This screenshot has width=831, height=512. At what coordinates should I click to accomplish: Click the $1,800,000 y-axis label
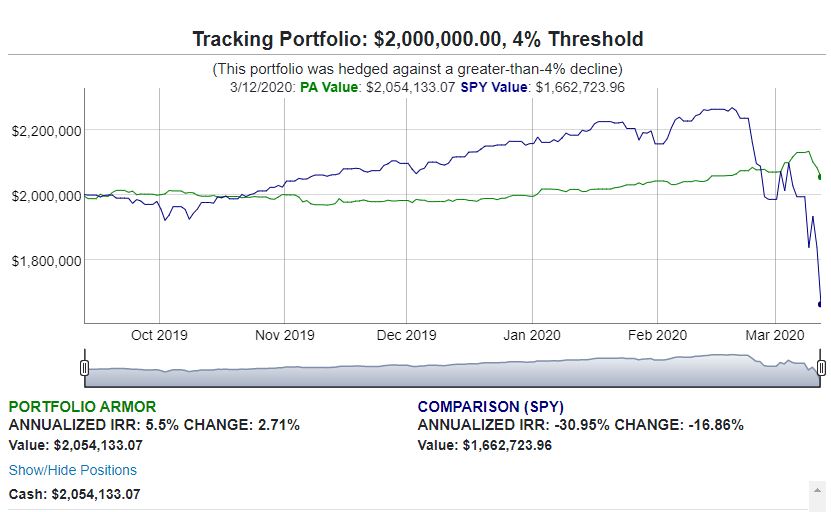tap(47, 261)
